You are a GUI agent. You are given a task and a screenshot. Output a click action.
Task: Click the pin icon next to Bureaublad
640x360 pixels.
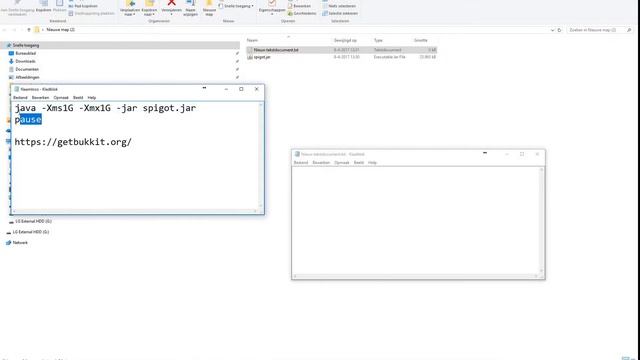237,53
